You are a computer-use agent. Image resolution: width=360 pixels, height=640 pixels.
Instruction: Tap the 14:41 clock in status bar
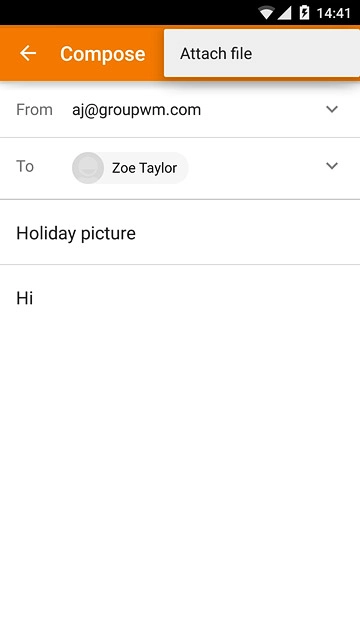(333, 13)
